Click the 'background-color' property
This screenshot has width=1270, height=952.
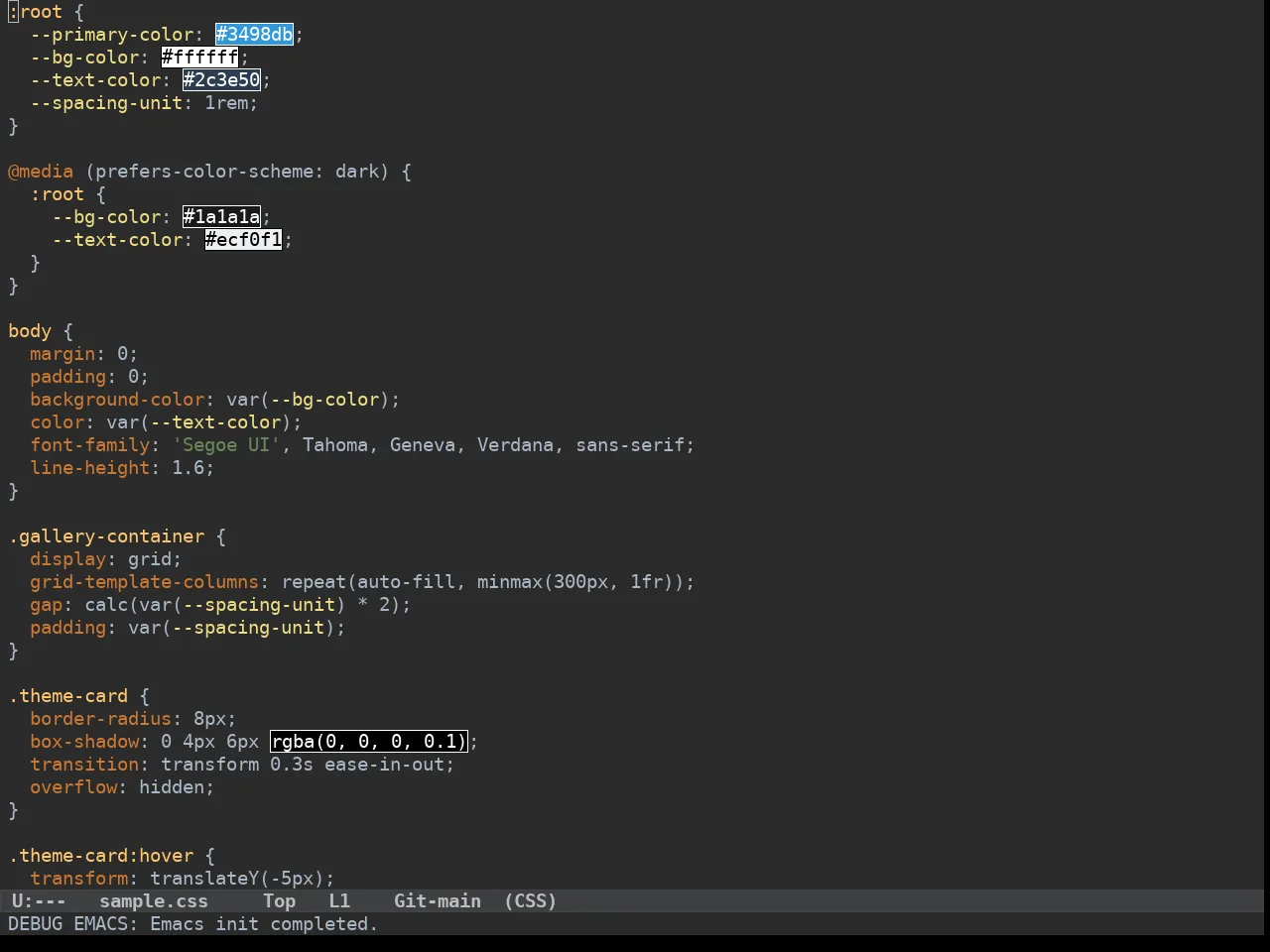118,400
